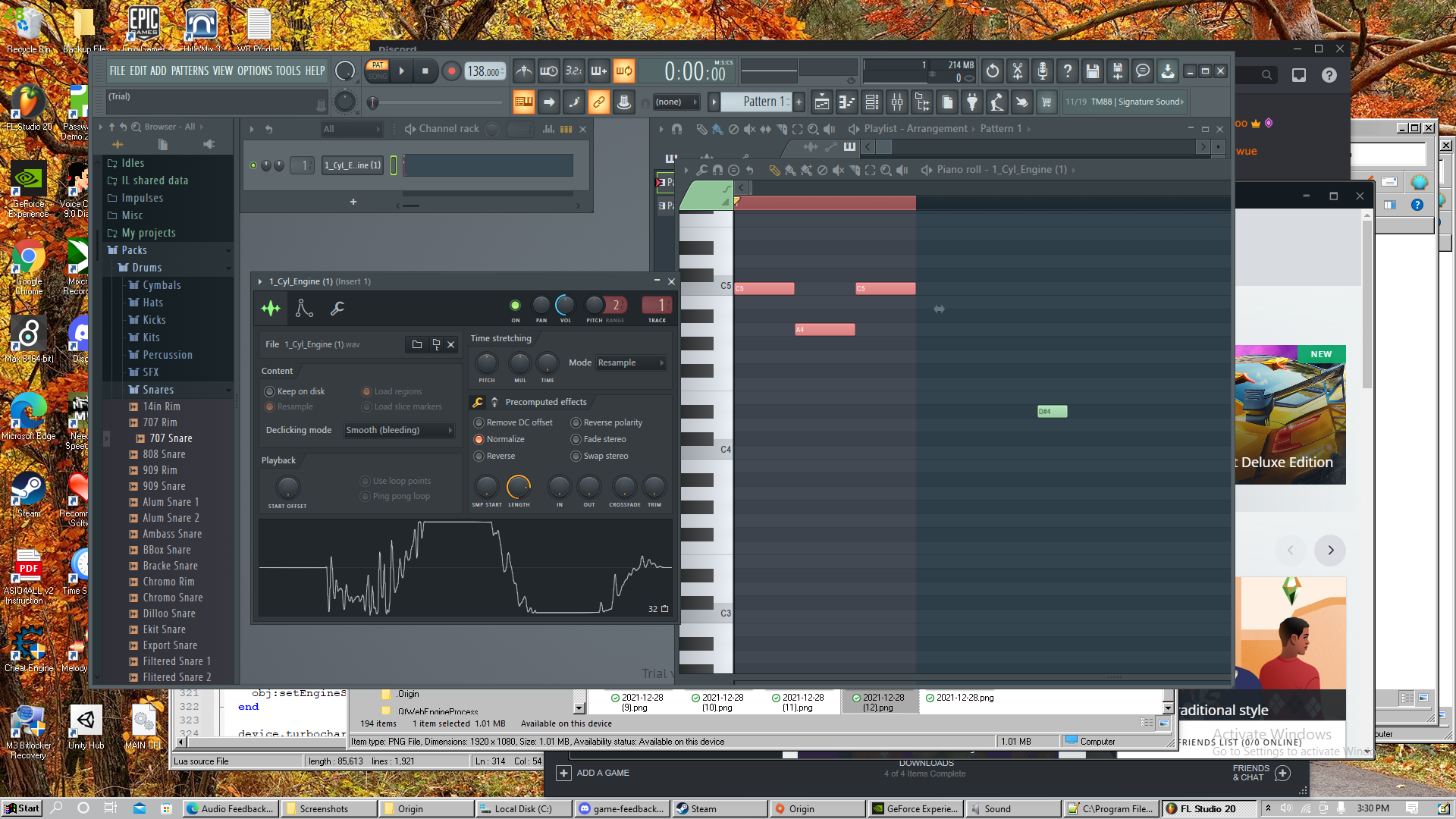Toggle the metronome icon
The width and height of the screenshot is (1456, 819).
pos(524,71)
